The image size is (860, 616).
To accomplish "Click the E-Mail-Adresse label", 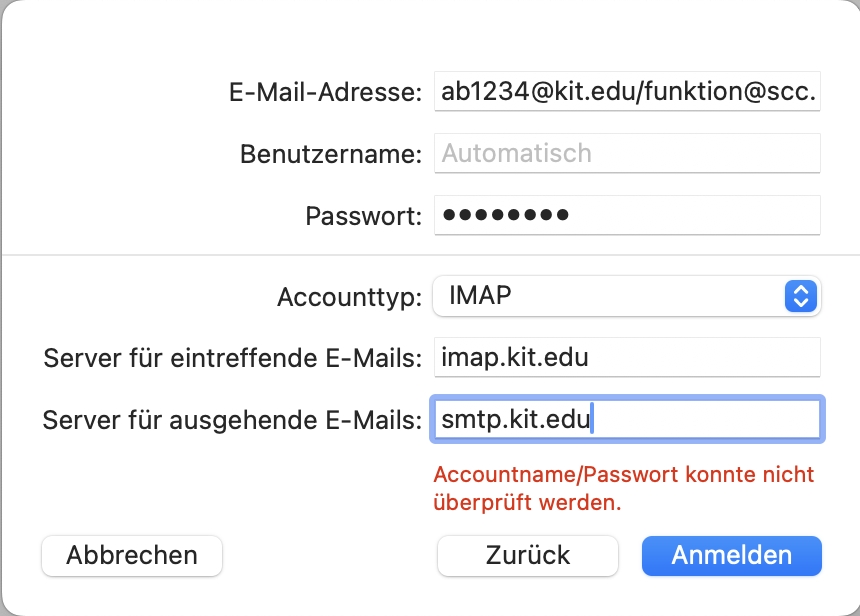I will pyautogui.click(x=325, y=94).
